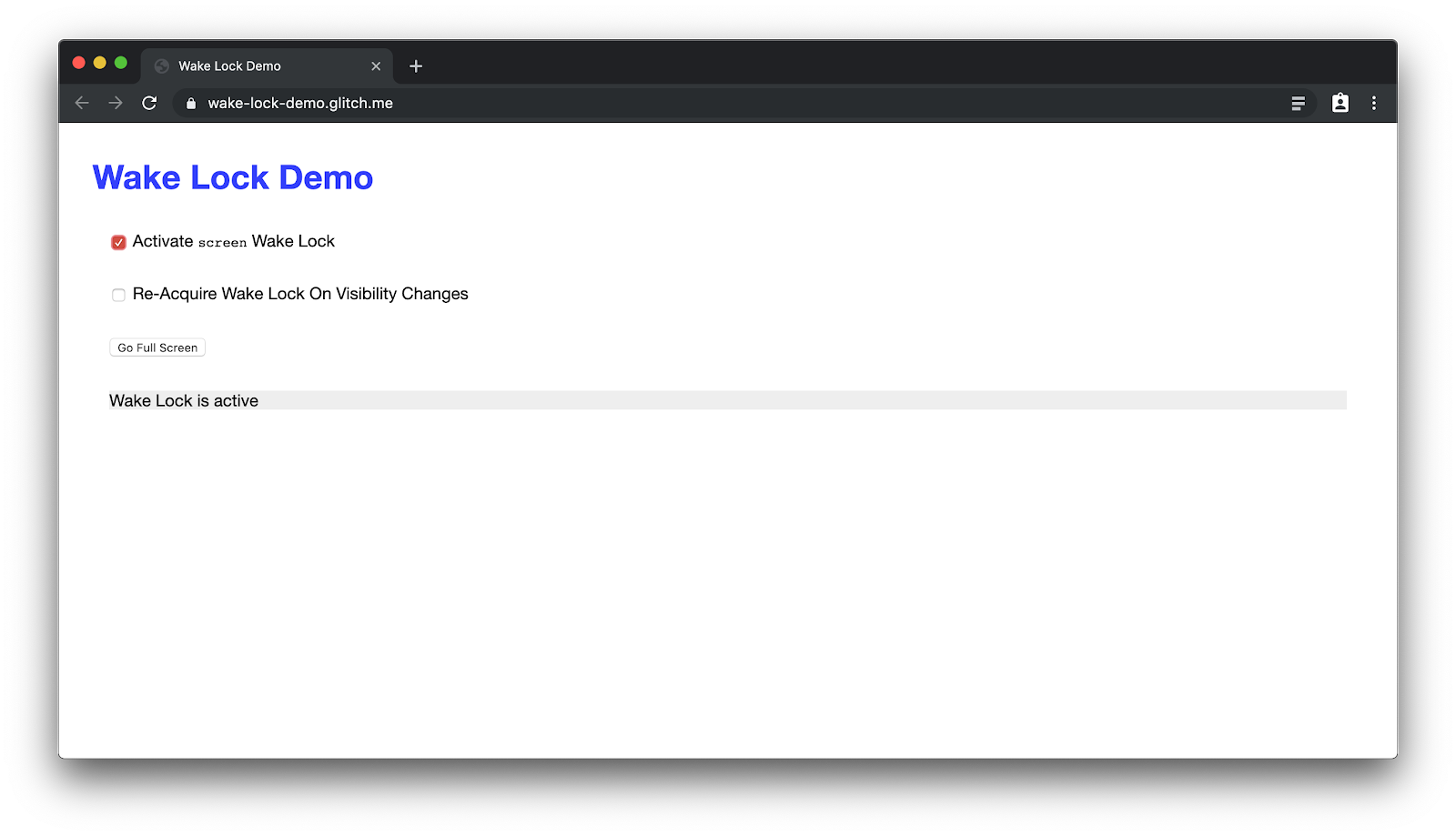Click the Activate screen Wake Lock label
This screenshot has height=836, width=1456.
234,242
